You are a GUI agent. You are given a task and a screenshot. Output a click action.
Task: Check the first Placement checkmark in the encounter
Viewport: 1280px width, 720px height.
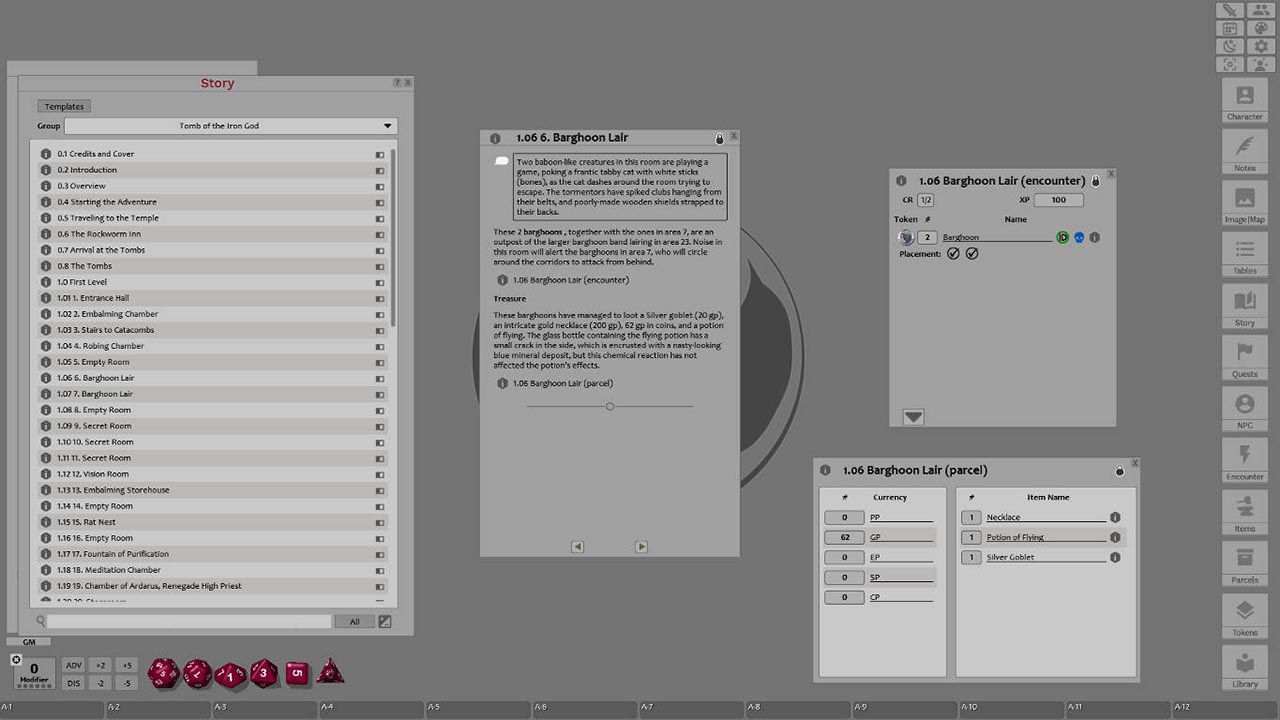[x=952, y=253]
